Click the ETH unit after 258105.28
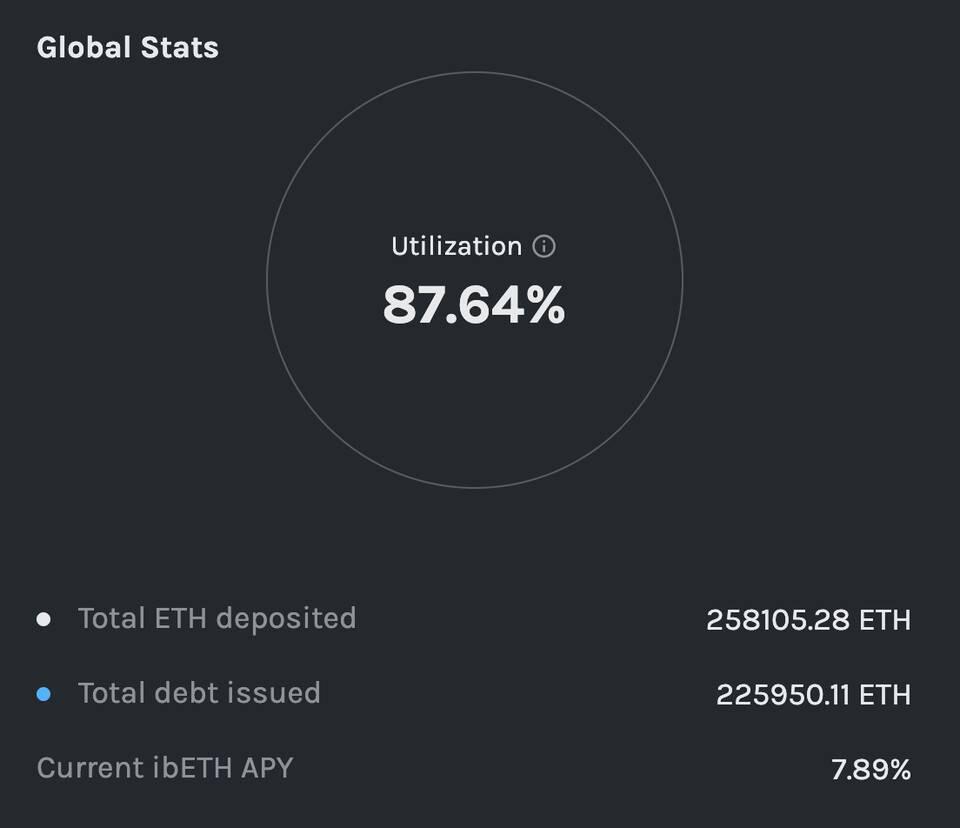Screen dimensions: 960x828 pyautogui.click(x=885, y=620)
